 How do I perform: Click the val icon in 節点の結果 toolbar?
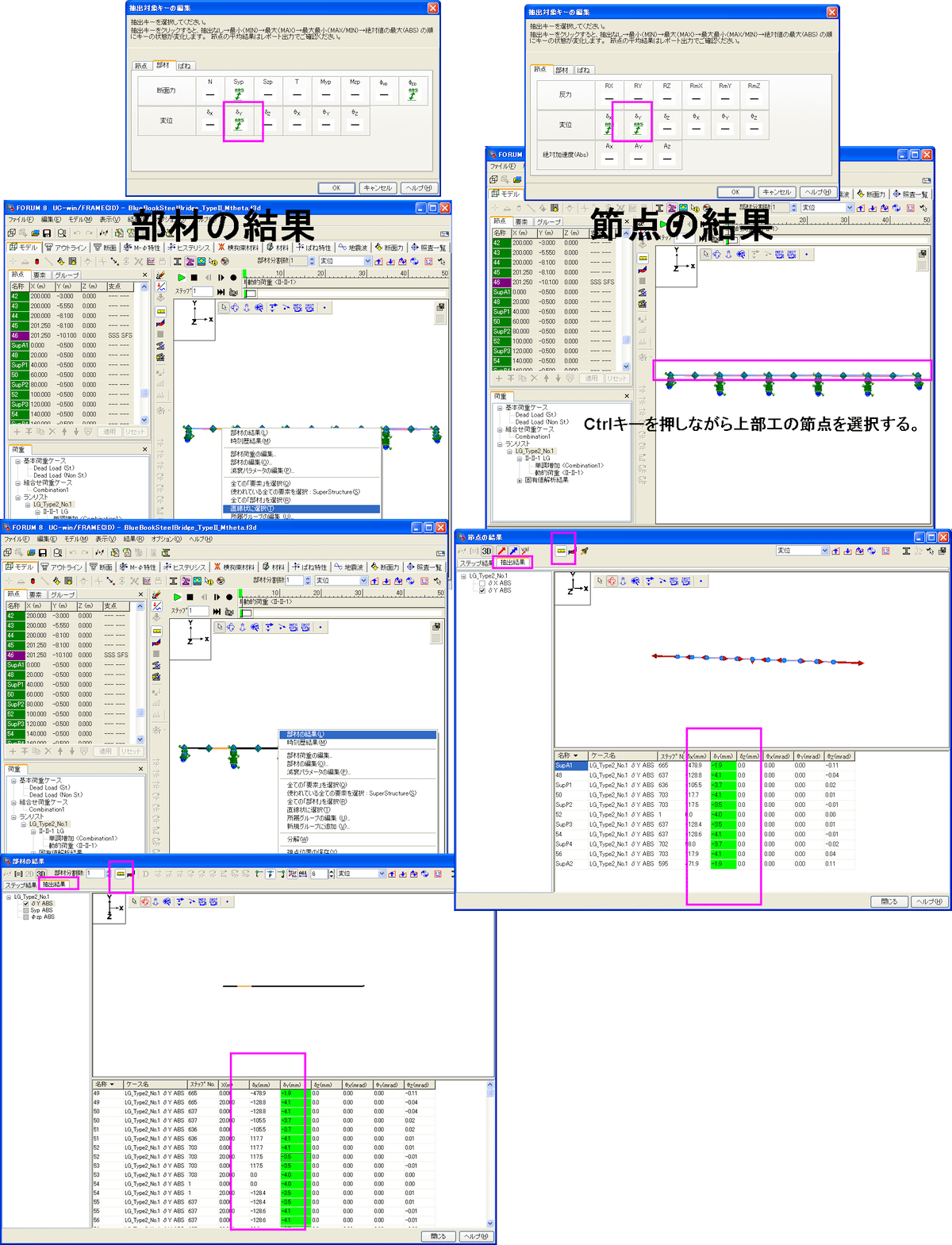525,550
